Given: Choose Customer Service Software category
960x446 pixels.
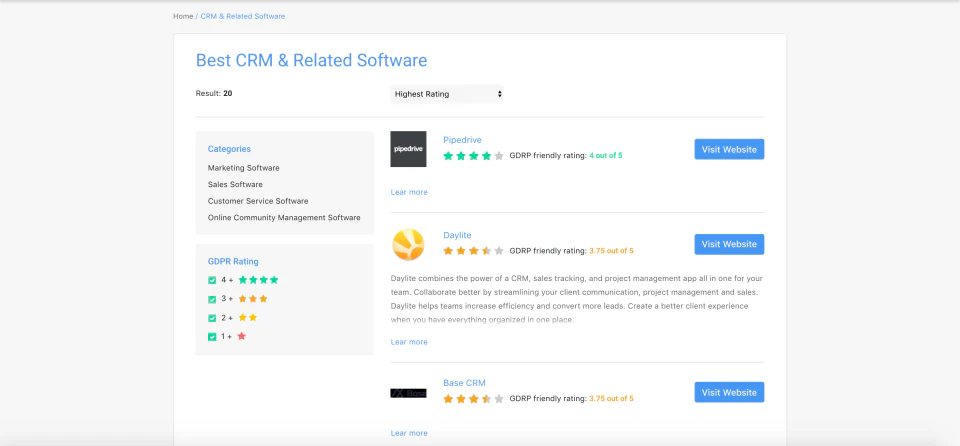Looking at the screenshot, I should coord(258,201).
